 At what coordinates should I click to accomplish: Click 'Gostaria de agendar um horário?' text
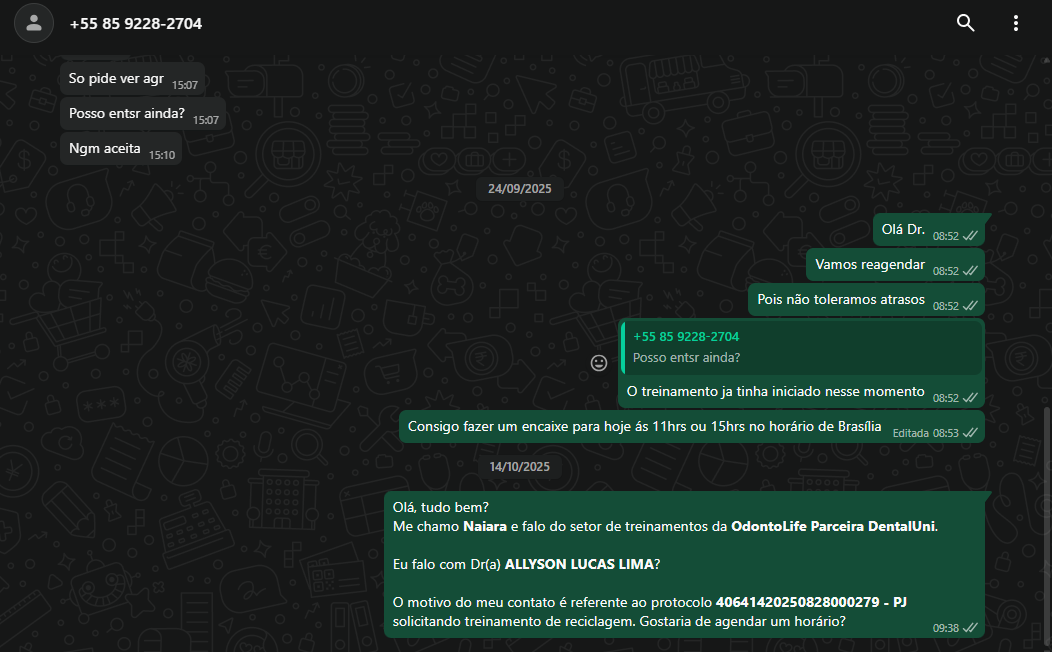click(742, 622)
